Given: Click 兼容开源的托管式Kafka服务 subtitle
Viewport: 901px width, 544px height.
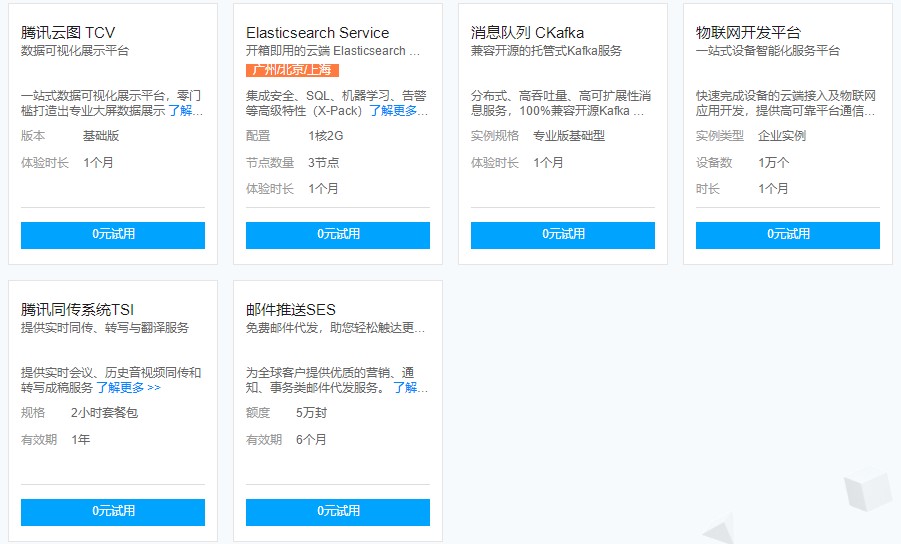Looking at the screenshot, I should pos(546,51).
